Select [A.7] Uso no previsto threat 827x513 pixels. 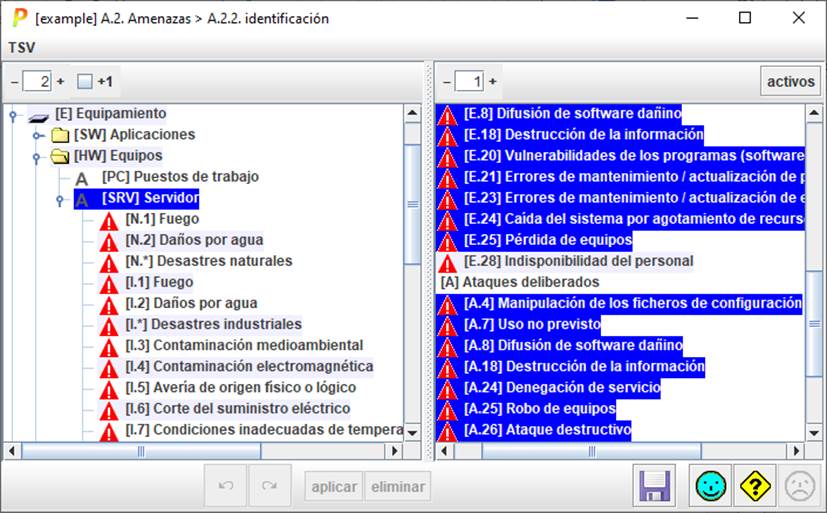tap(530, 324)
